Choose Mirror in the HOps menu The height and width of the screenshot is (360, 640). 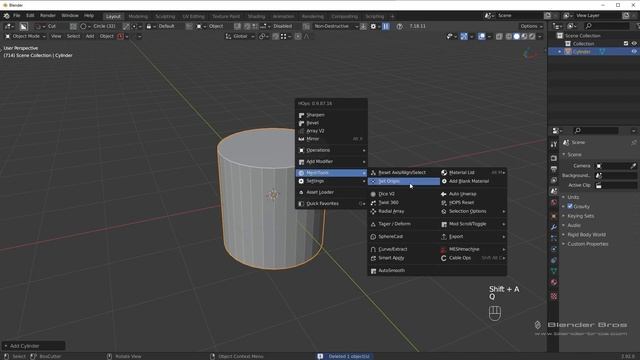point(331,139)
